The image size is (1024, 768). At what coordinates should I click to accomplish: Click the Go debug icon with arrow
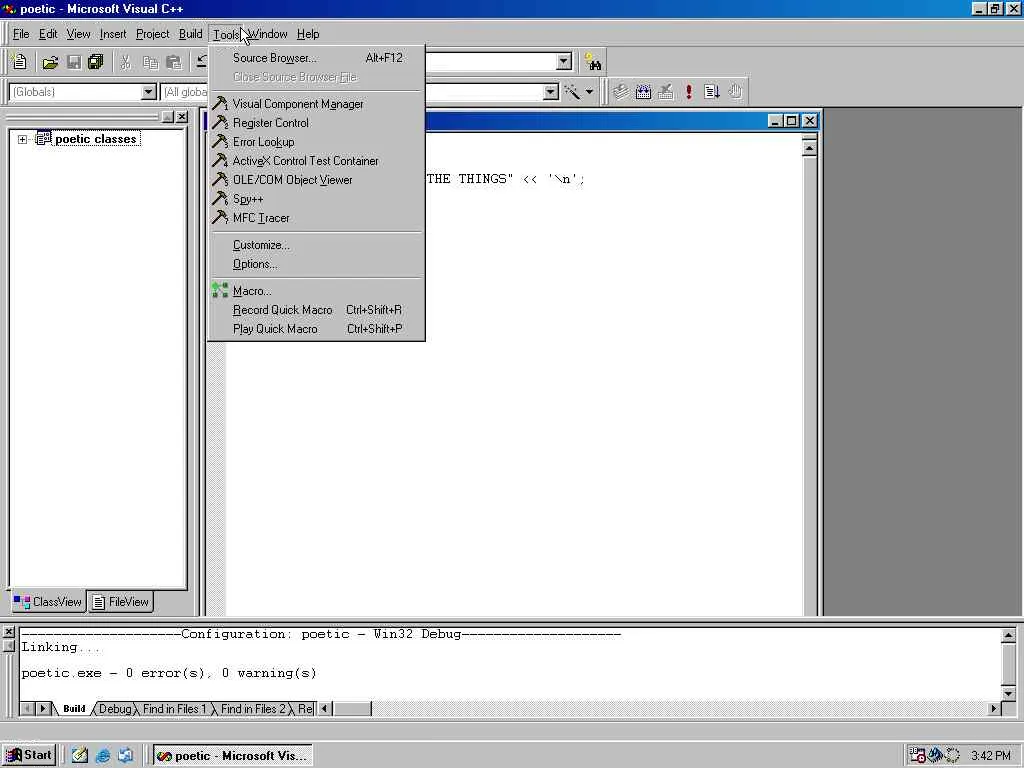712,92
